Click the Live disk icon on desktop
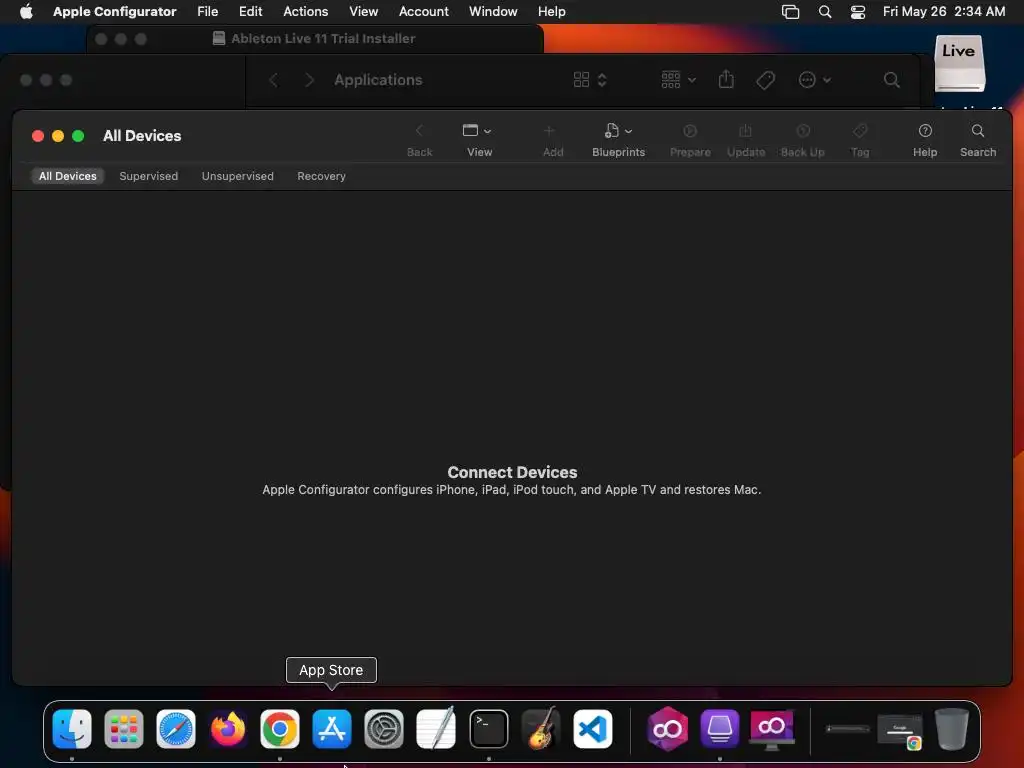This screenshot has width=1024, height=768. pyautogui.click(x=959, y=64)
